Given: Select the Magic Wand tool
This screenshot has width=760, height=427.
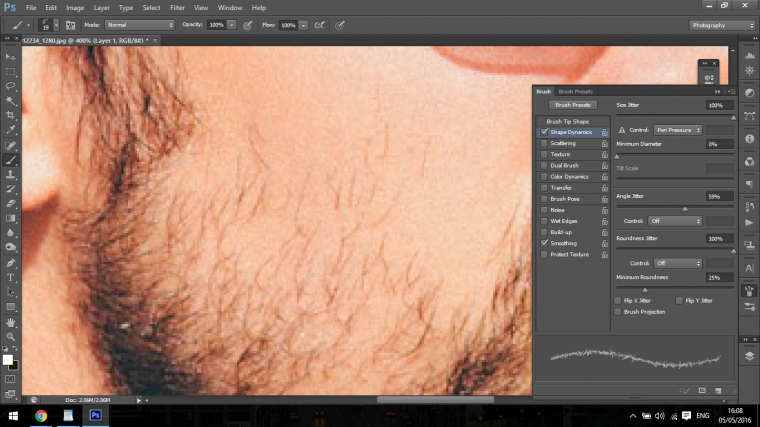Looking at the screenshot, I should click(x=10, y=101).
